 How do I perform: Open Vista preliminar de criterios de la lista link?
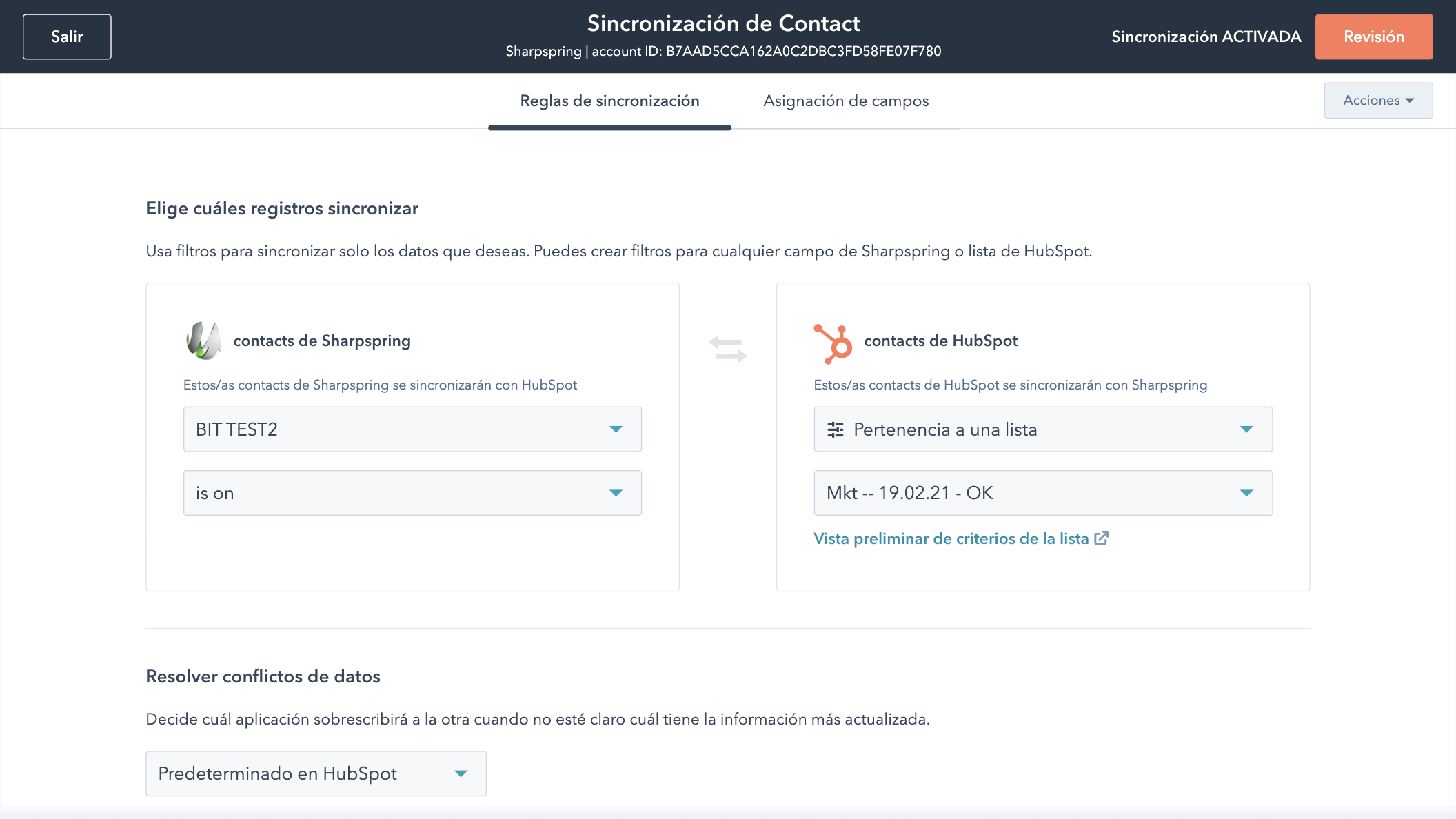pyautogui.click(x=951, y=538)
